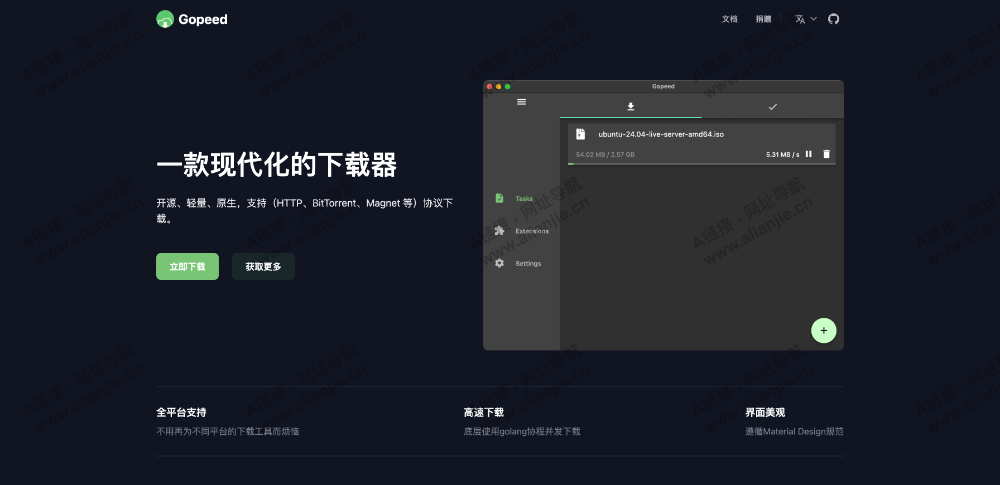Switch to the completed checkmark tab
The height and width of the screenshot is (485, 1000).
[773, 107]
